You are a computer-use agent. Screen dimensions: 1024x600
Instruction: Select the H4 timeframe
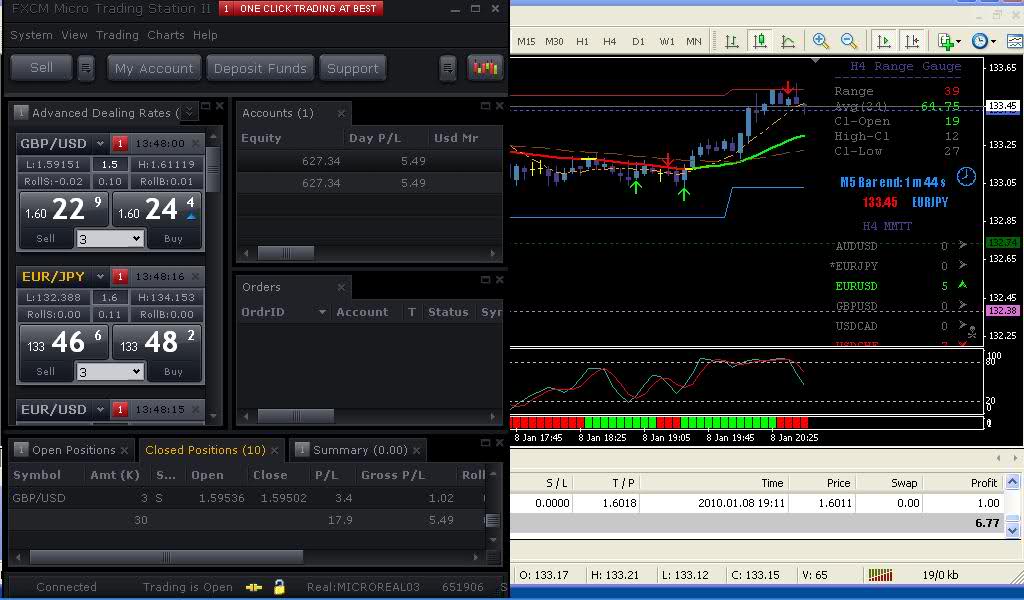coord(610,41)
